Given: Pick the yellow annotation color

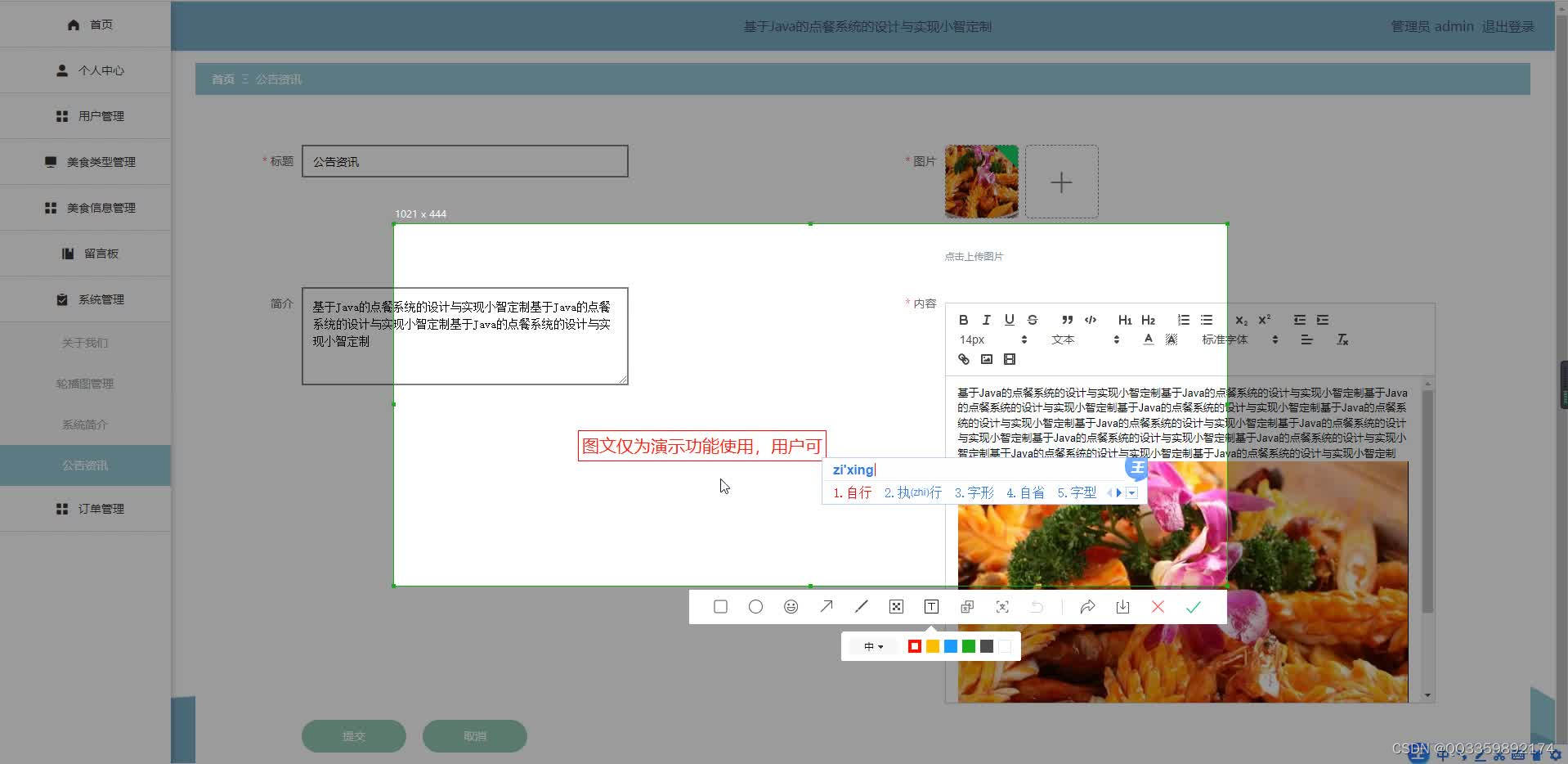Looking at the screenshot, I should [x=933, y=646].
